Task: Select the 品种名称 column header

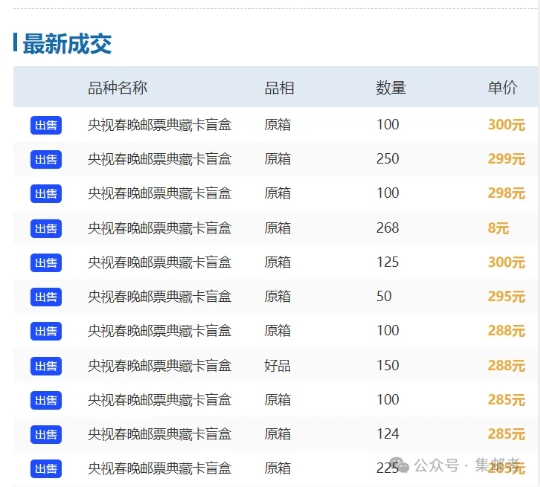Action: pos(117,88)
